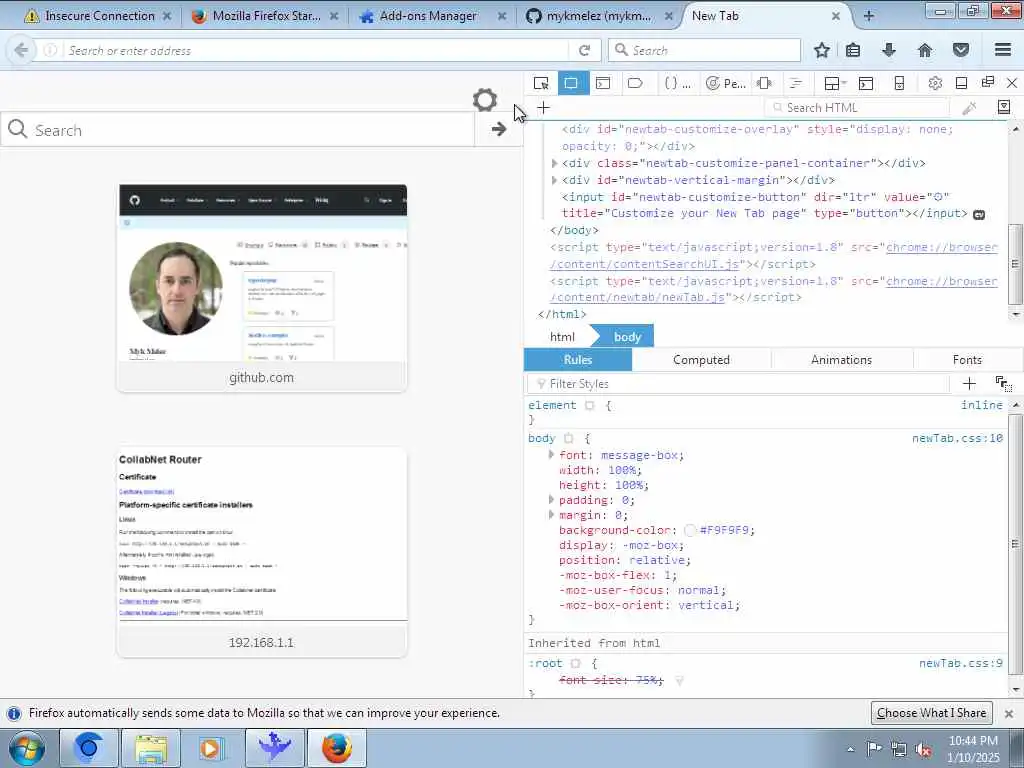Image resolution: width=1024 pixels, height=768 pixels.
Task: Open newTab.css:10 source link
Action: pyautogui.click(x=957, y=438)
